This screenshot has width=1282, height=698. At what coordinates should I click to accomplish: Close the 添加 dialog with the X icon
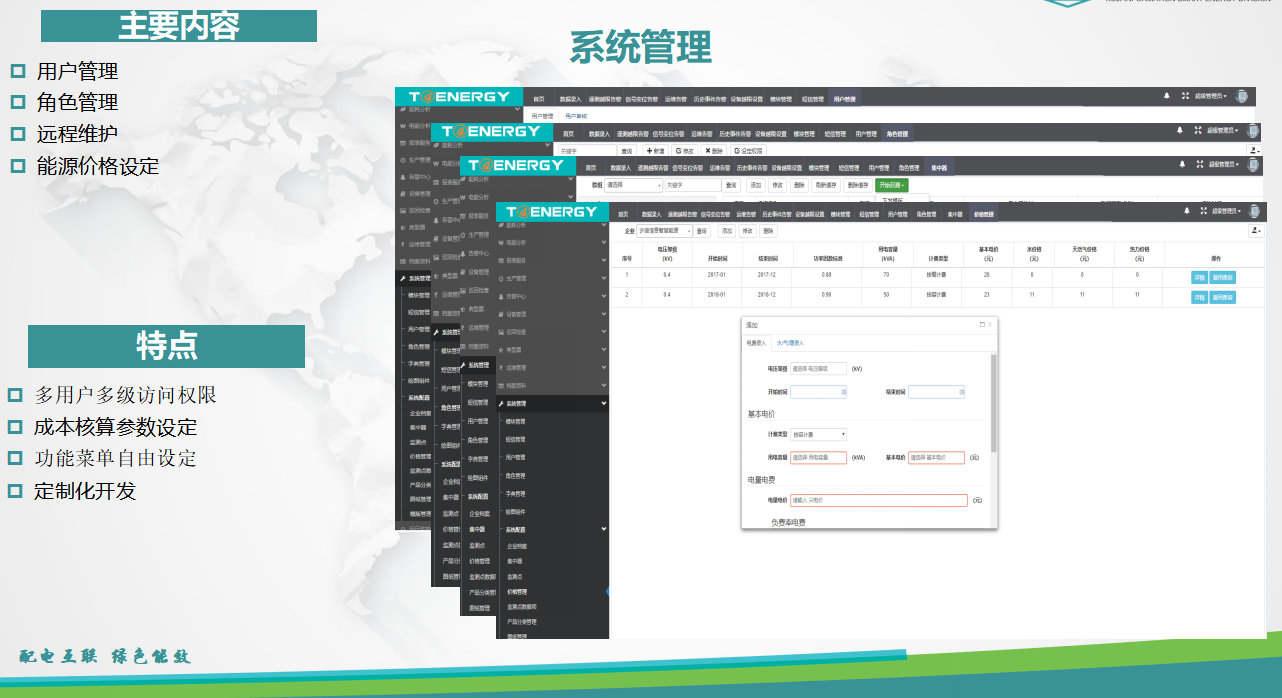click(990, 325)
